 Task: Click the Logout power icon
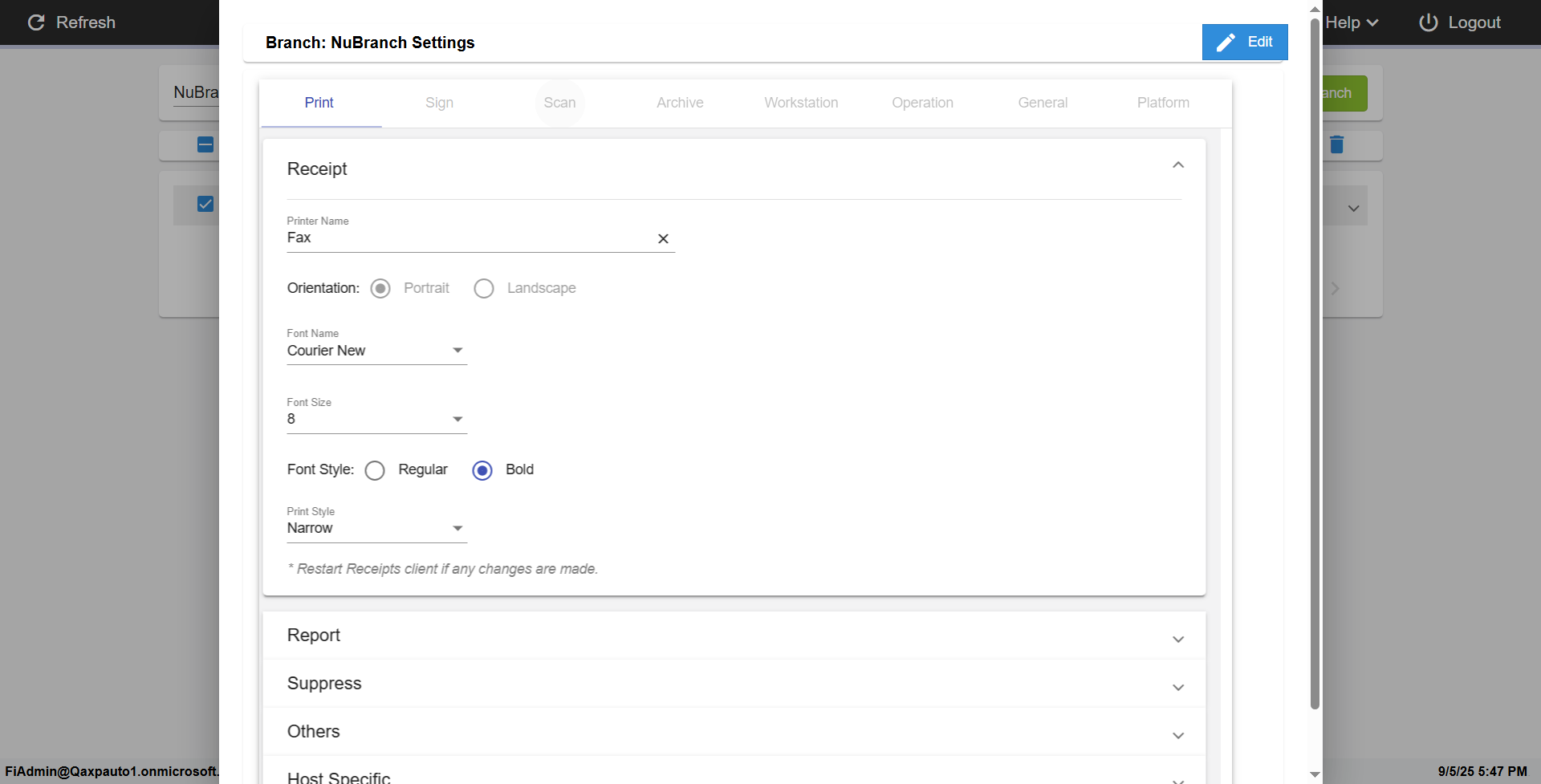(x=1428, y=22)
